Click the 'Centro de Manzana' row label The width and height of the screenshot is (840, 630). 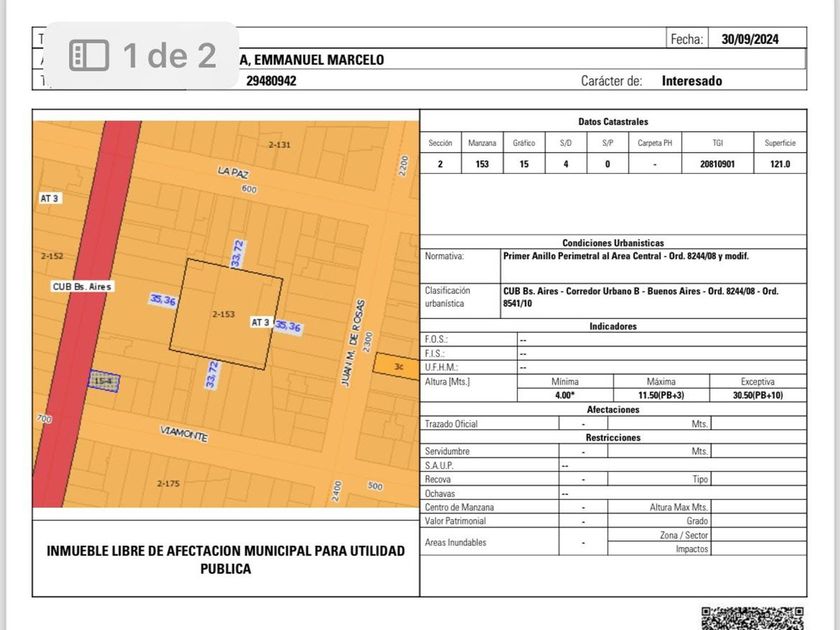[459, 507]
